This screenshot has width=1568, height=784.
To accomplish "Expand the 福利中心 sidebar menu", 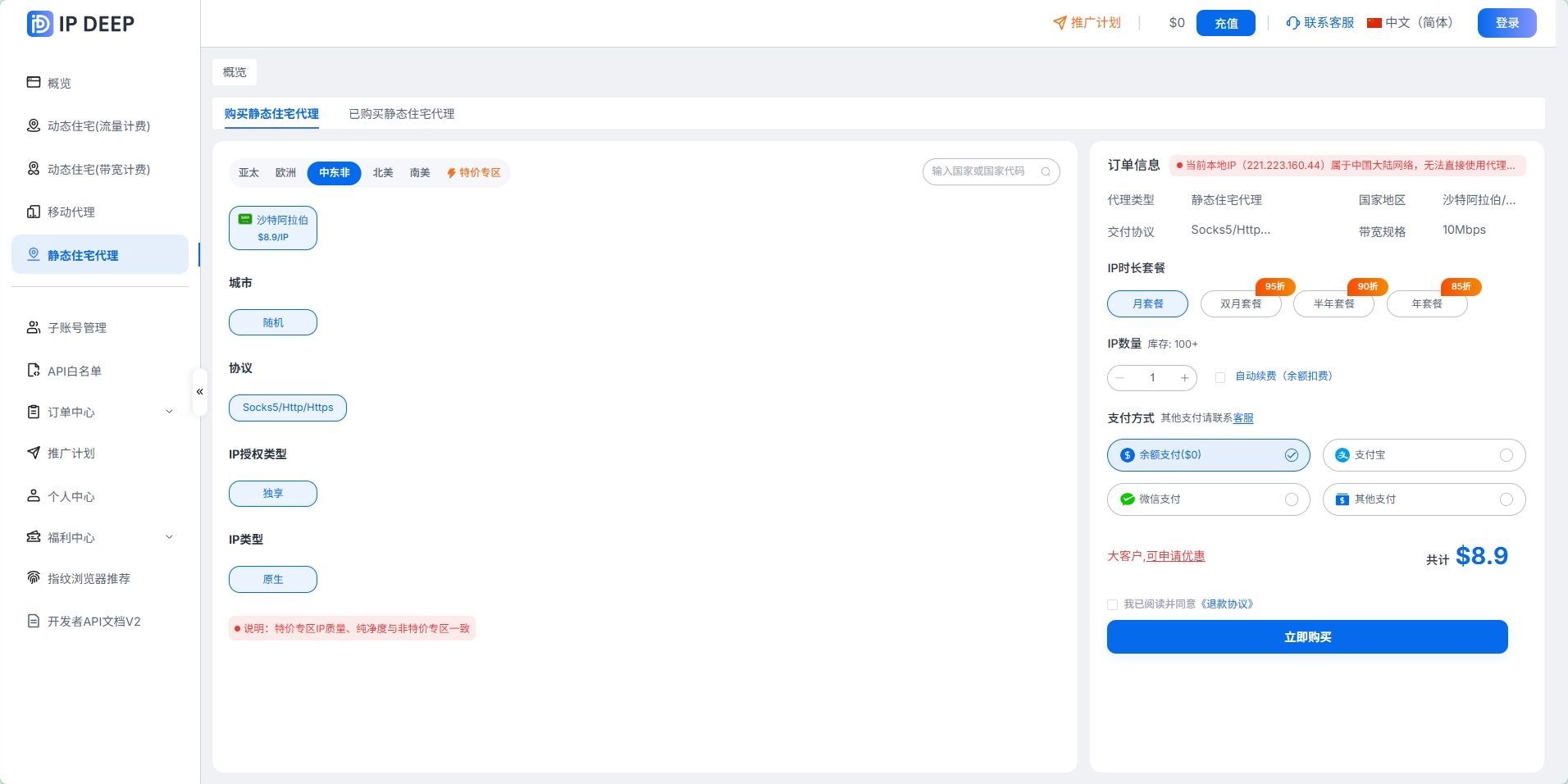I will [x=100, y=537].
